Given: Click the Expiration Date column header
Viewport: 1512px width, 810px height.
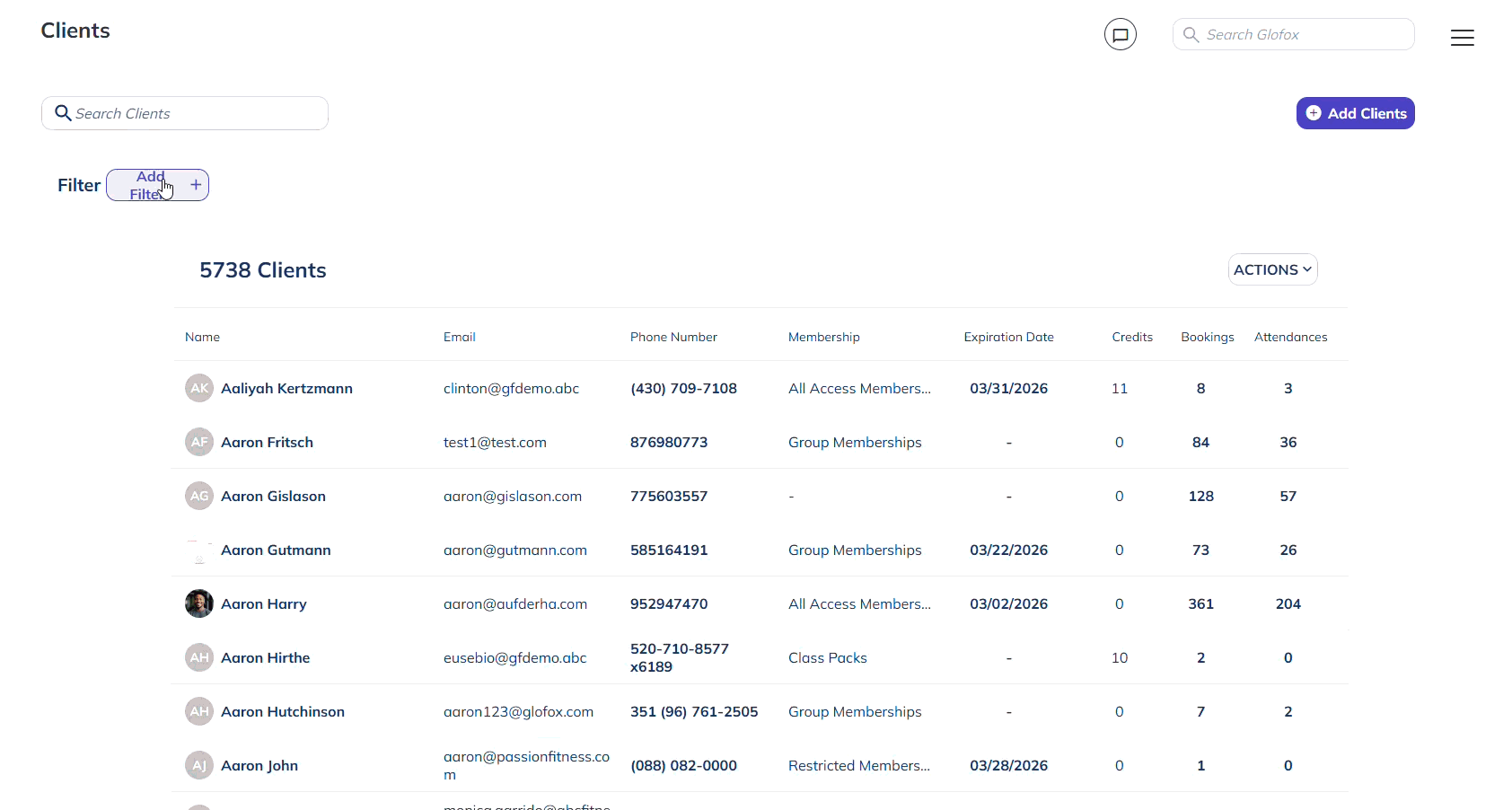Looking at the screenshot, I should click(x=1008, y=337).
